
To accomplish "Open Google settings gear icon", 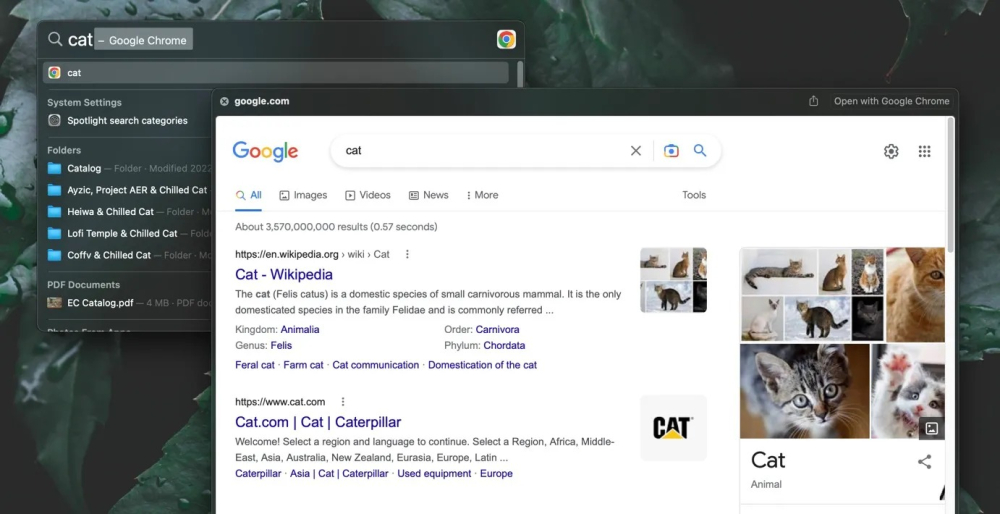I will tap(891, 151).
